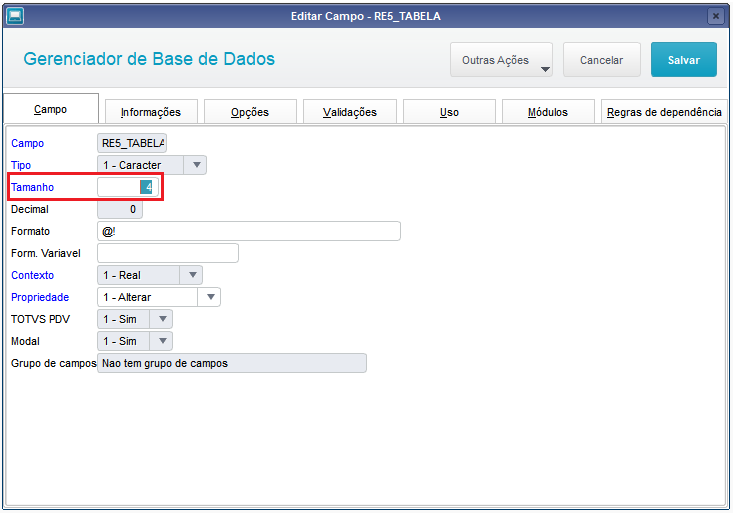This screenshot has width=733, height=513.
Task: Go to the Validações tab
Action: [x=350, y=112]
